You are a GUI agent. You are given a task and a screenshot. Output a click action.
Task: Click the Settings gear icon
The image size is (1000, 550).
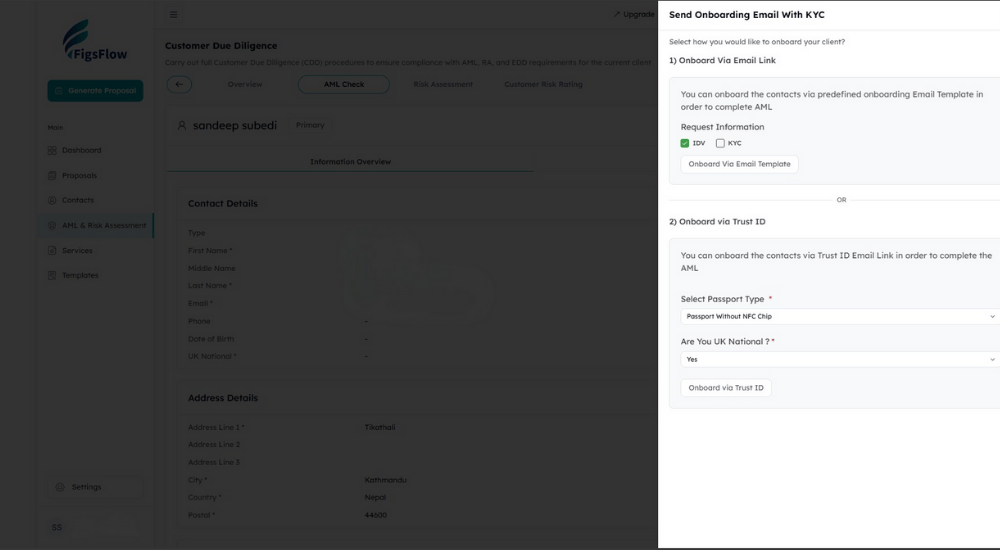pos(60,487)
